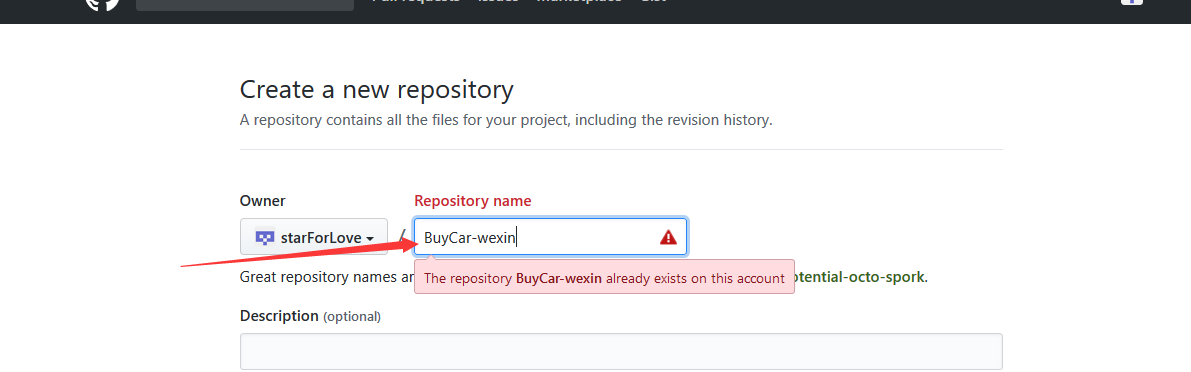Click the BuyCar-wexin repository name field
The width and height of the screenshot is (1191, 372).
coord(551,237)
